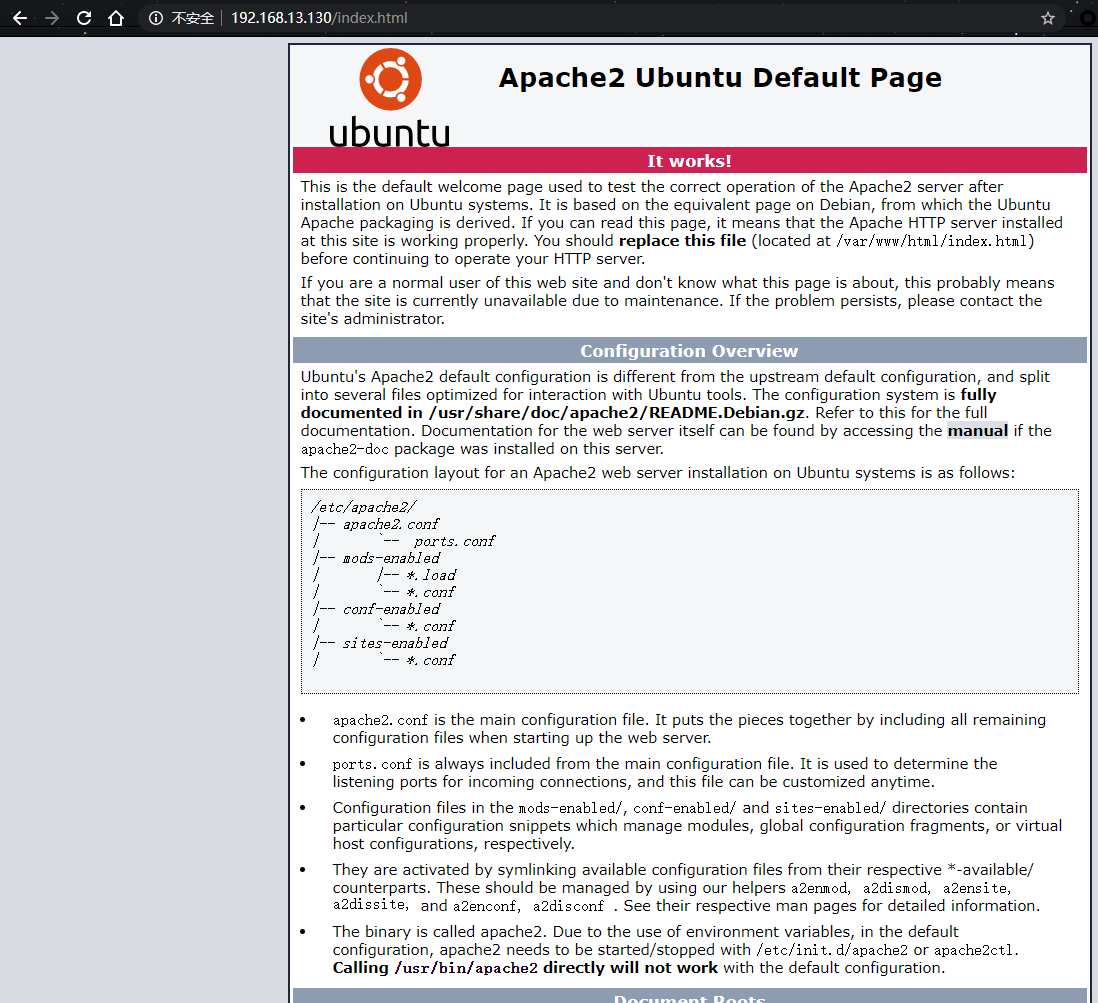The image size is (1098, 1003).
Task: Click 'conf-enabled' in the config tree
Action: click(x=391, y=609)
